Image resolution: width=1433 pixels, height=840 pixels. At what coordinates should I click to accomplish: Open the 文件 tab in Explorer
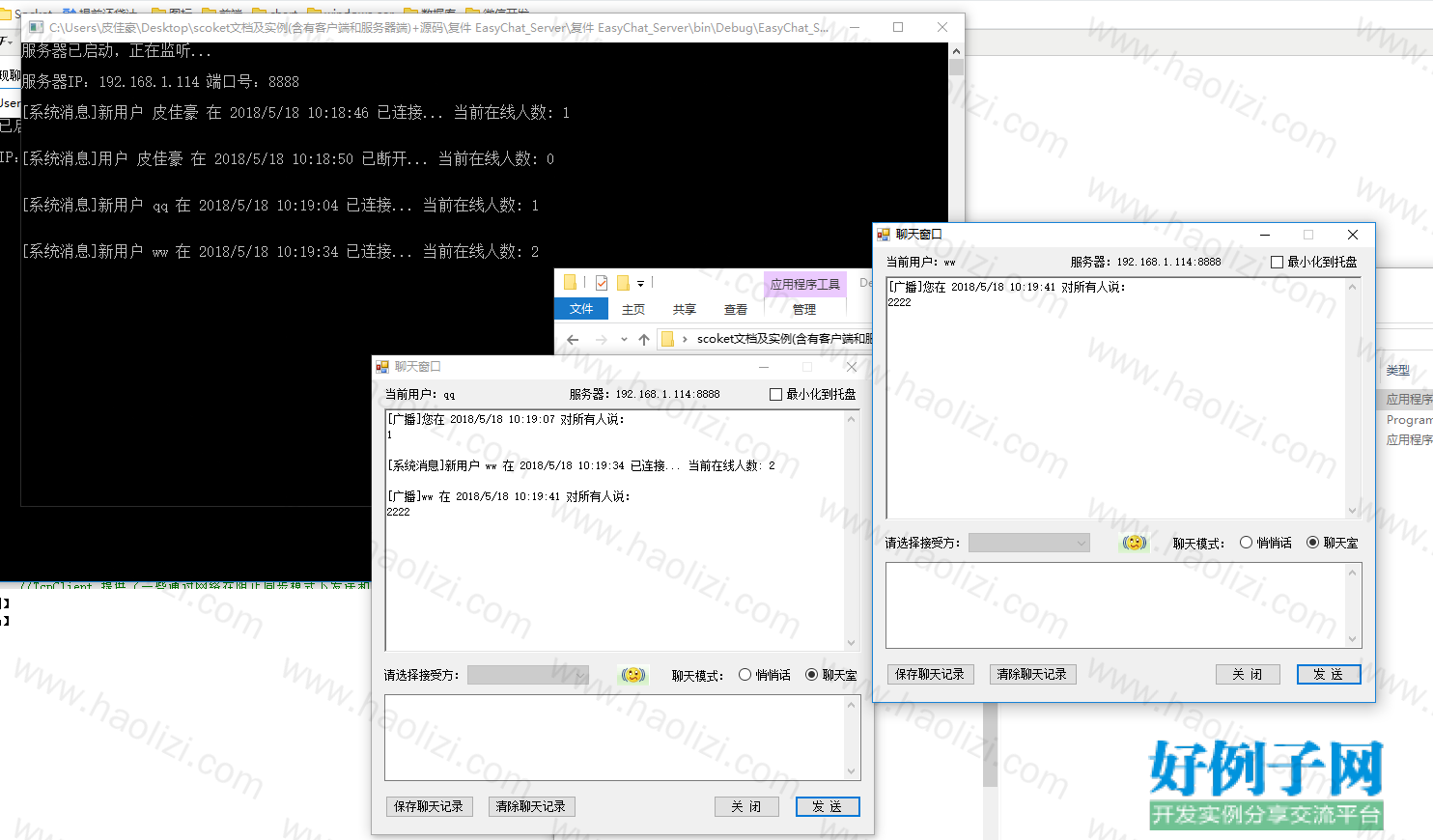click(x=581, y=309)
